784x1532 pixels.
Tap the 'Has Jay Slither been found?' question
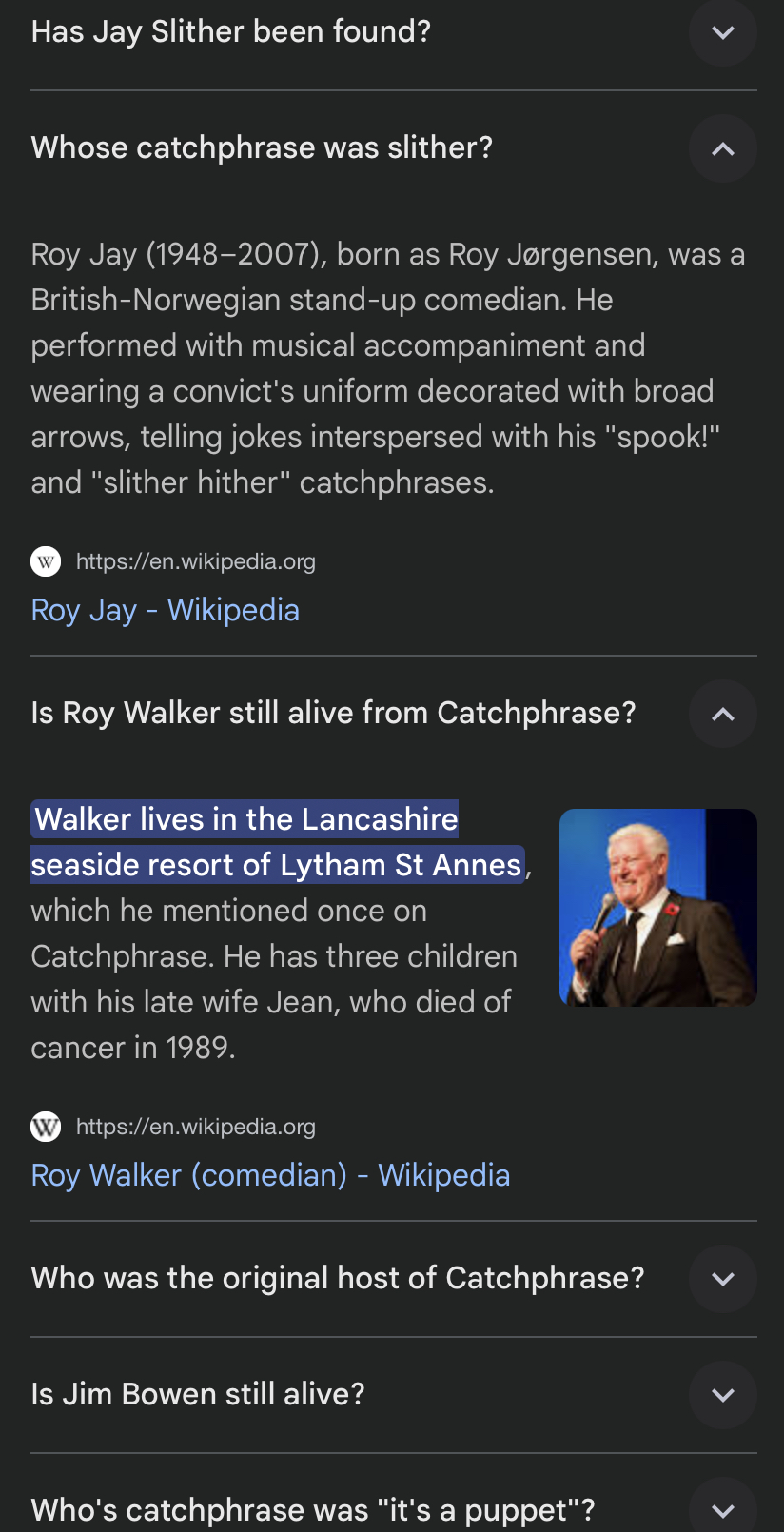231,32
